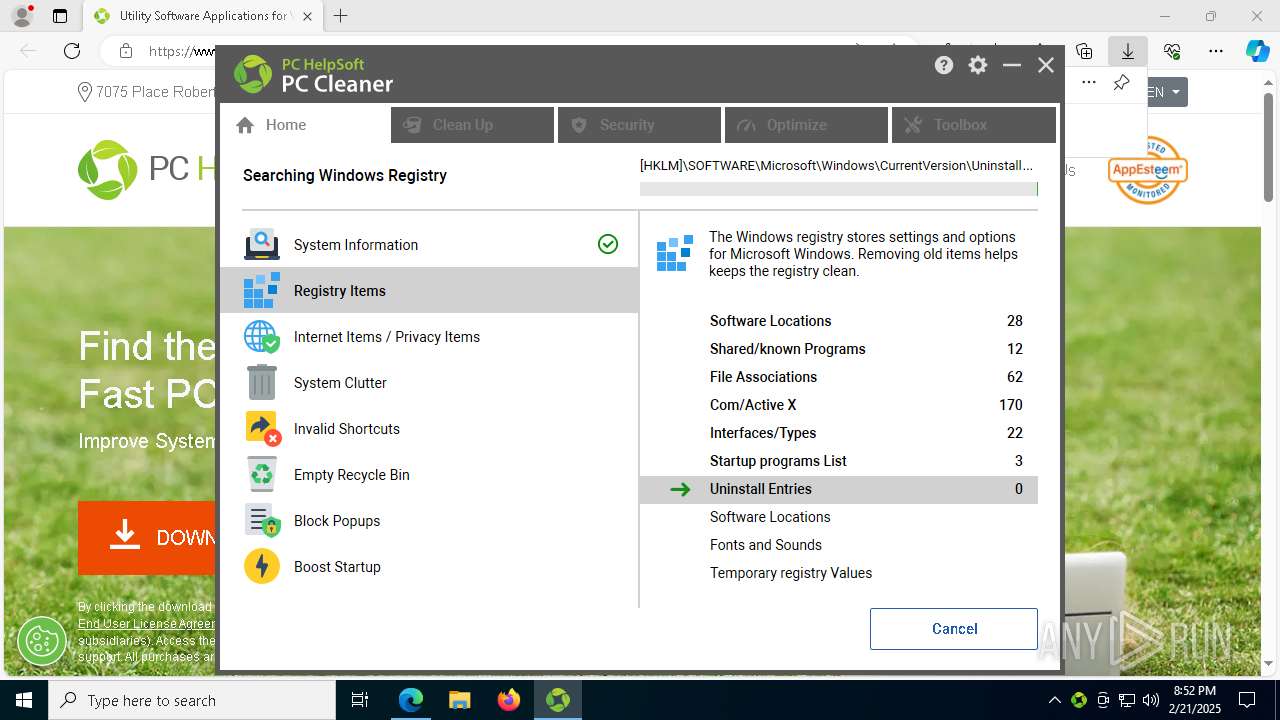Select Empty Recycle Bin in the list
Image resolution: width=1280 pixels, height=720 pixels.
click(x=429, y=475)
